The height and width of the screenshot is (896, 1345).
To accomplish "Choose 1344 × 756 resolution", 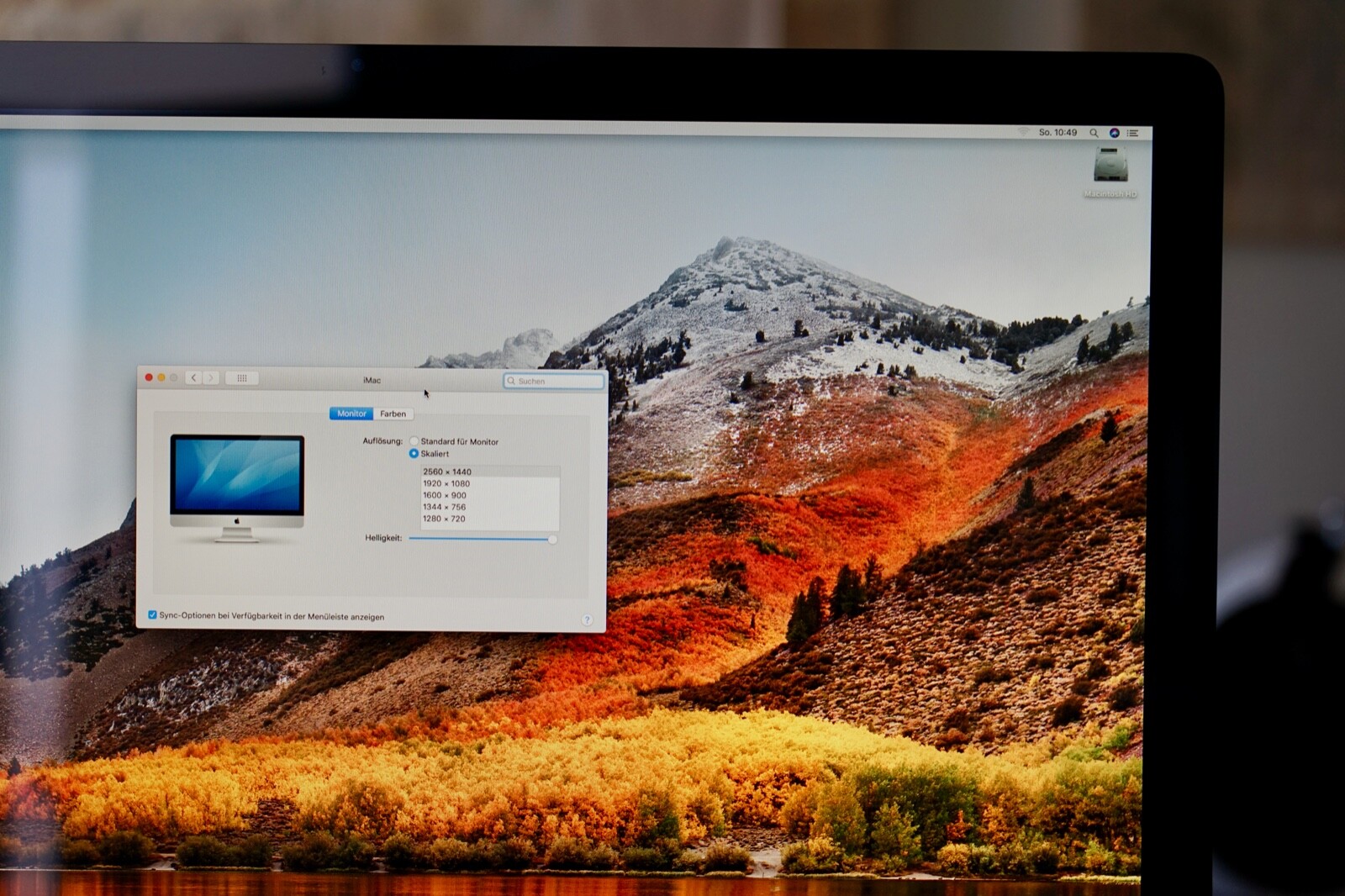I will point(490,507).
